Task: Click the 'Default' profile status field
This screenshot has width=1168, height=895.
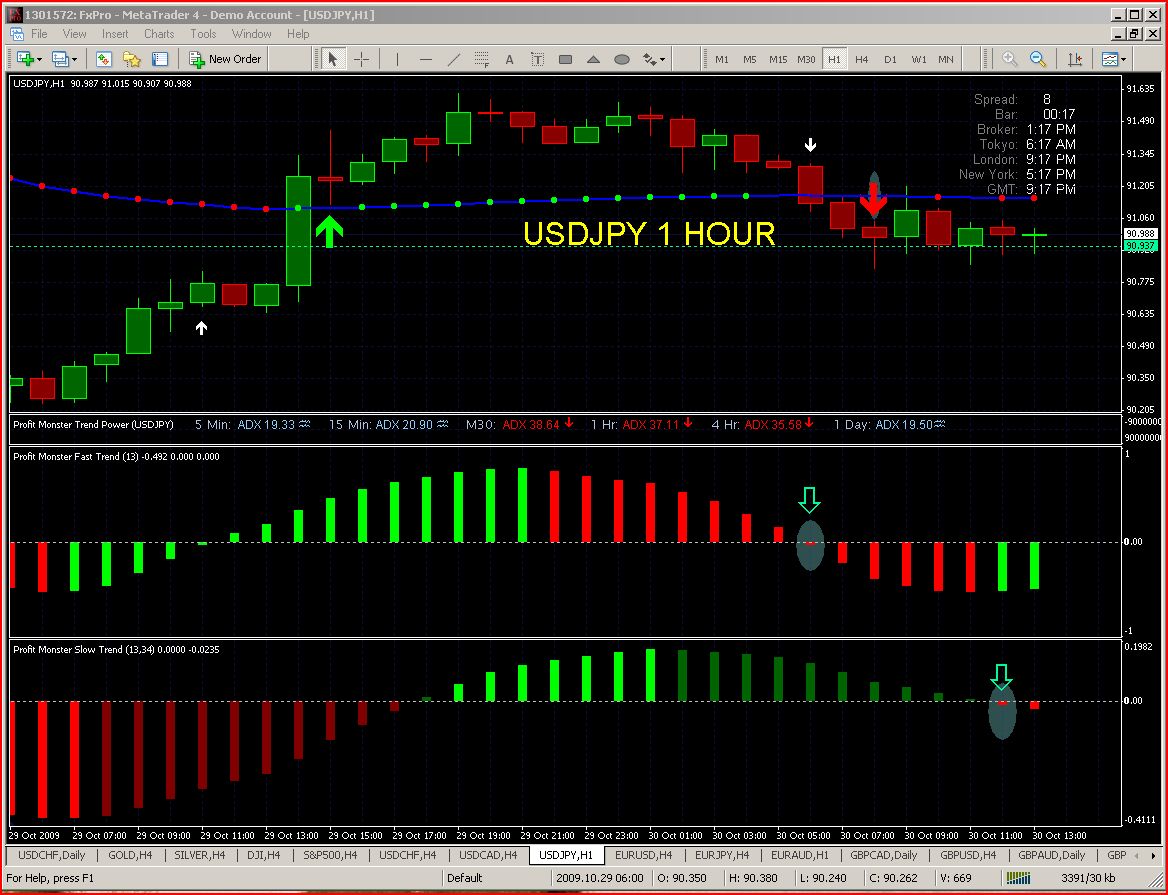Action: 495,878
